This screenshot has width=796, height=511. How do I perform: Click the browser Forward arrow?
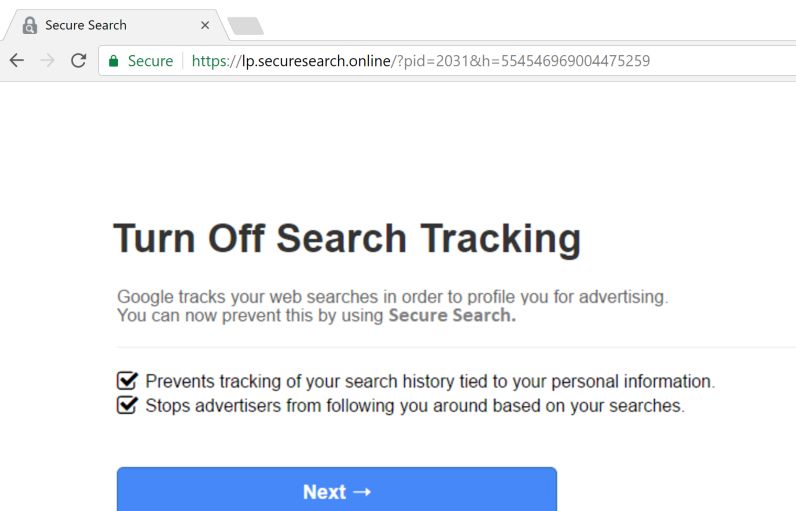(x=47, y=61)
